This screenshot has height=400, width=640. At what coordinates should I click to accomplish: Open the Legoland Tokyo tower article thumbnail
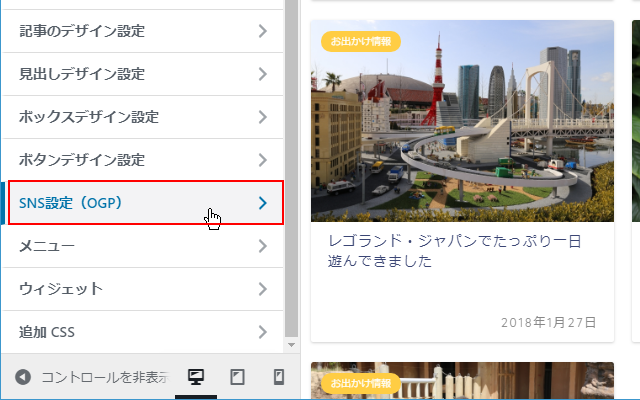(462, 121)
